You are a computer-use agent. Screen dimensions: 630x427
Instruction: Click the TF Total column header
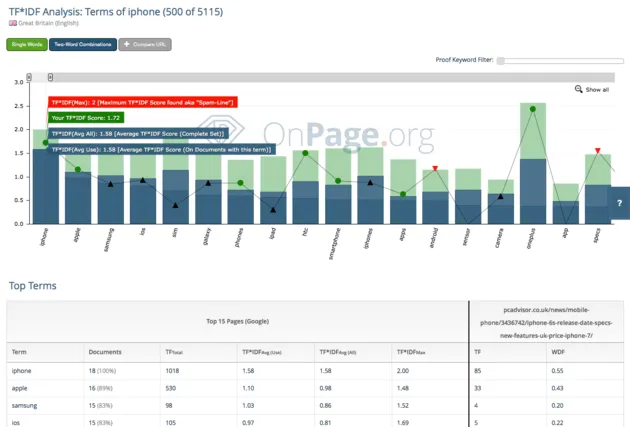(x=174, y=352)
